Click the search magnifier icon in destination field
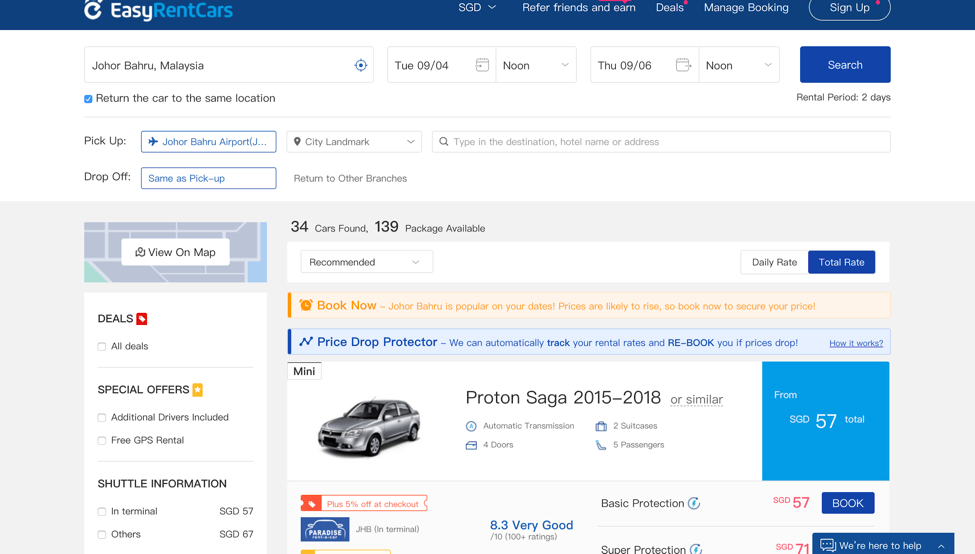The image size is (975, 554). coord(443,142)
